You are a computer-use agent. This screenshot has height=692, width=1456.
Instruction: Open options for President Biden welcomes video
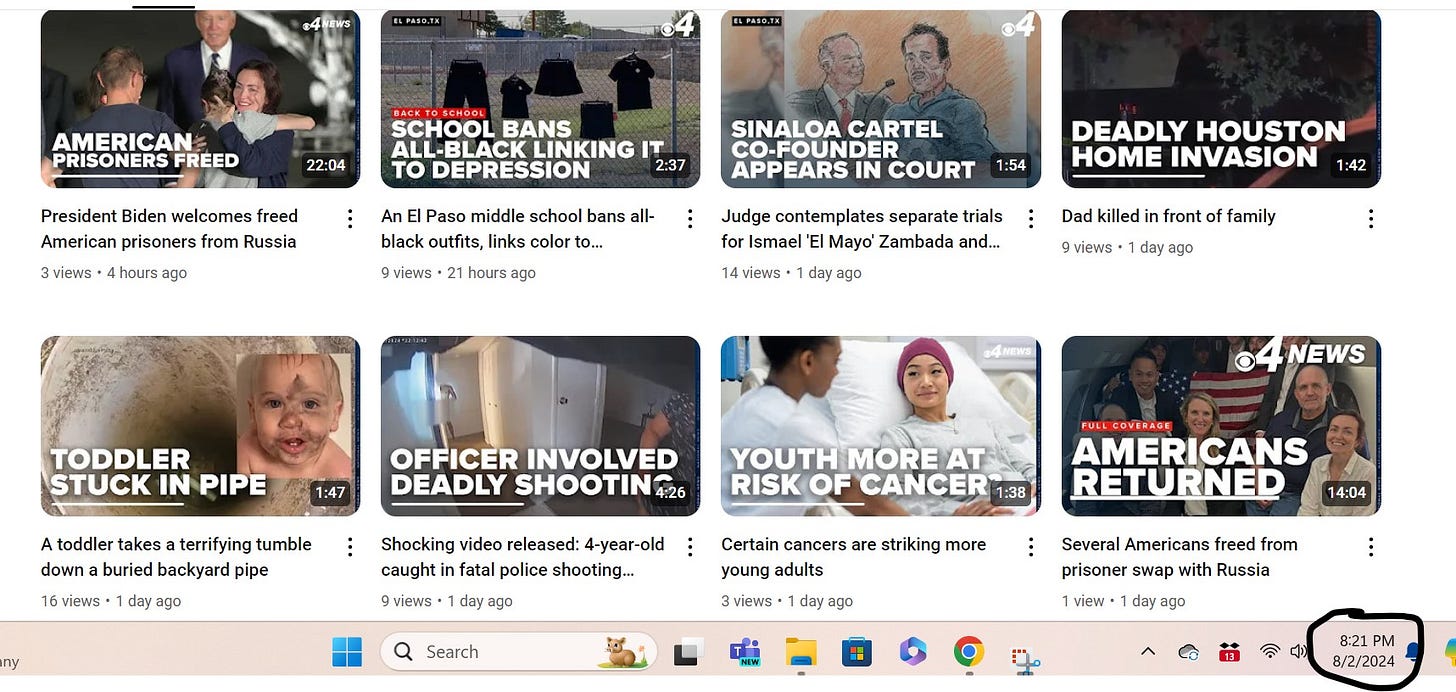click(x=350, y=219)
